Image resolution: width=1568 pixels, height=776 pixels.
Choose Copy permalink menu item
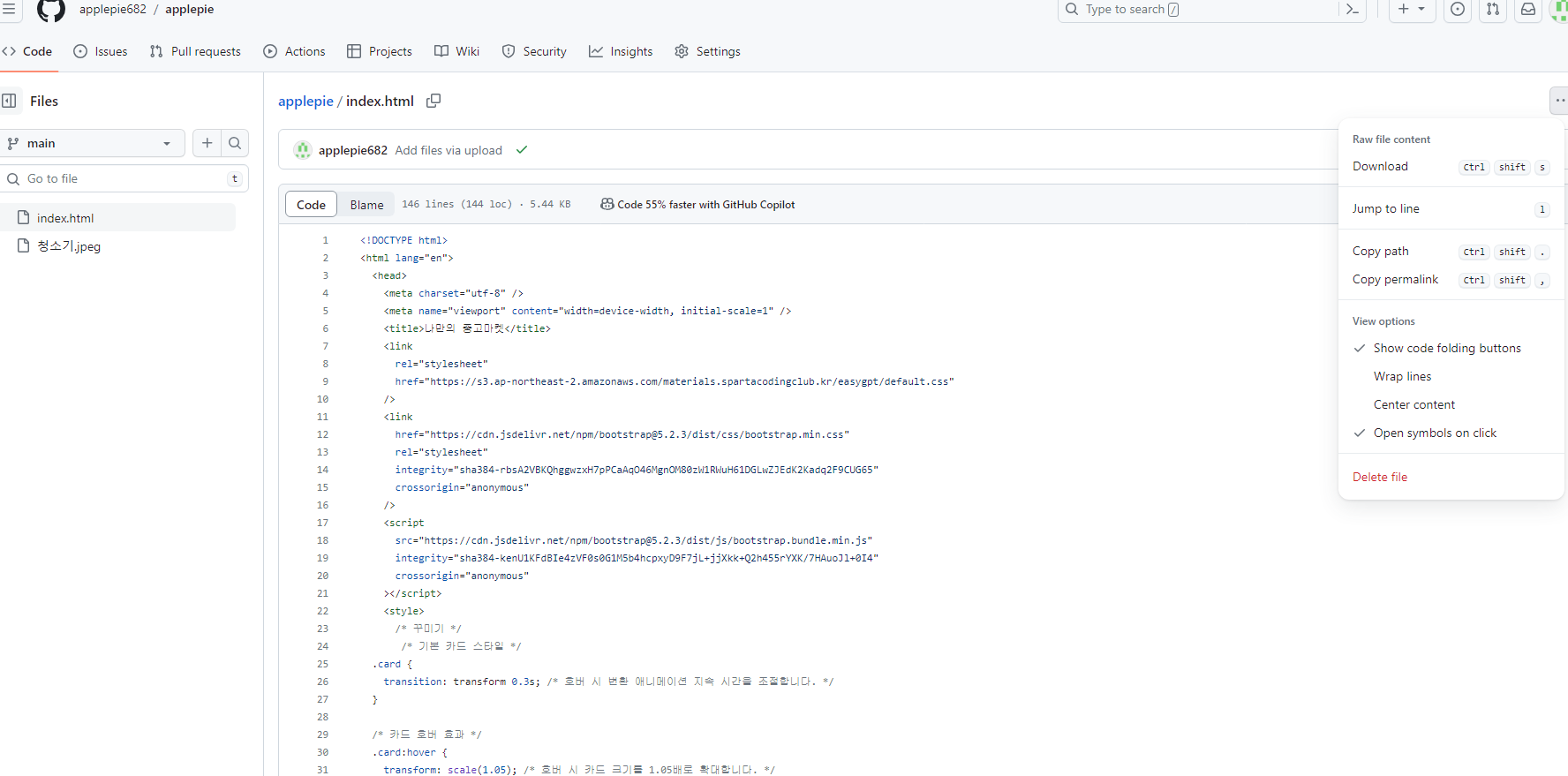pos(1451,279)
